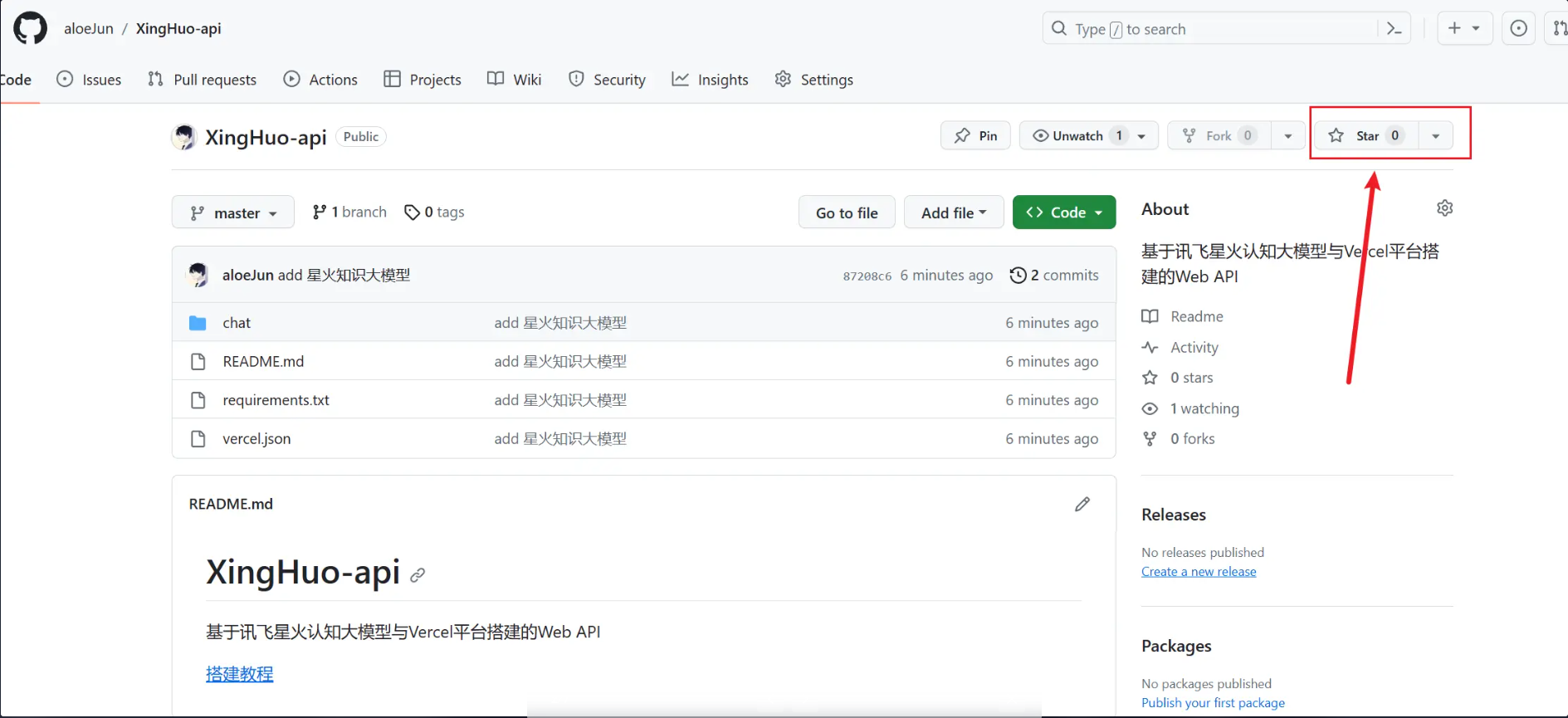
Task: Fork the repository with the Fork button
Action: click(x=1219, y=135)
